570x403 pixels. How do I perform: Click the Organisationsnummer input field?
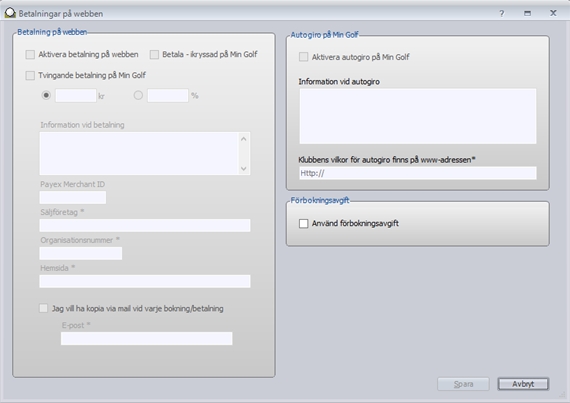point(81,253)
